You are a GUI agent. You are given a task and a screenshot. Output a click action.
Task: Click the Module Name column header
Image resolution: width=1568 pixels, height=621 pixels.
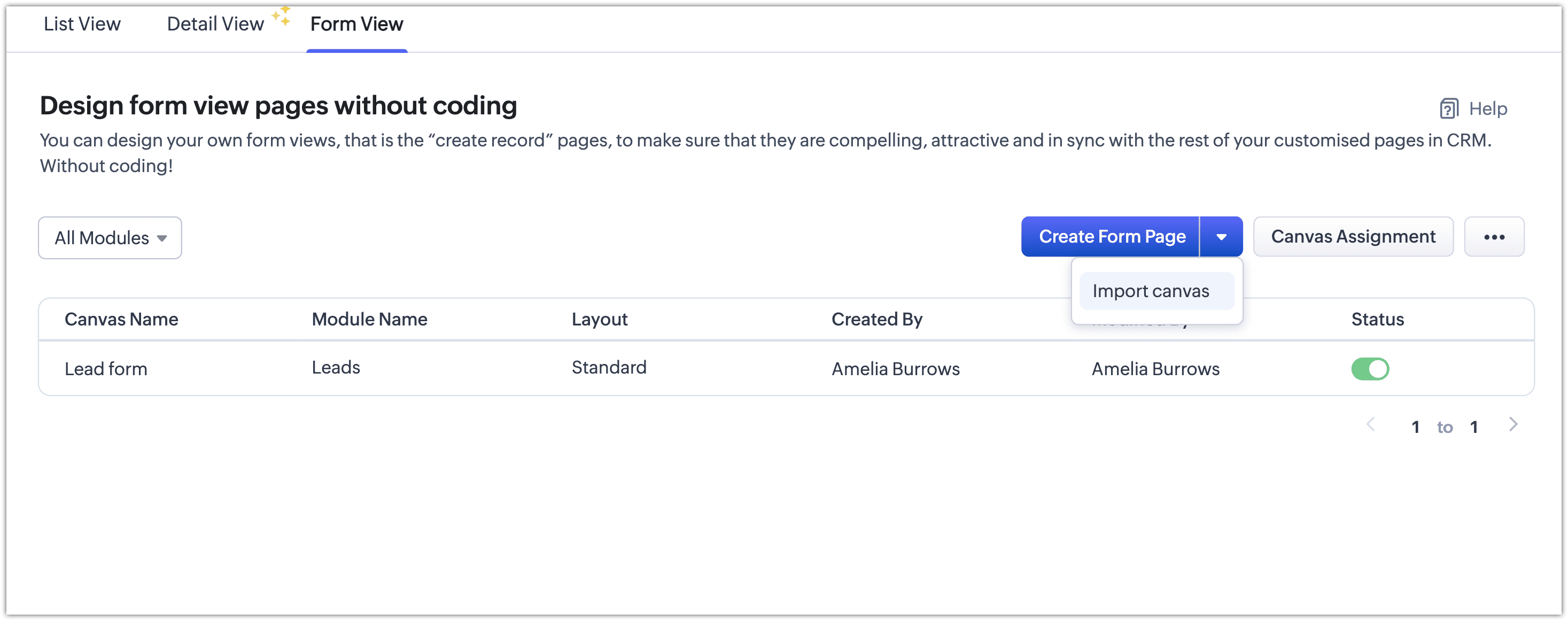point(369,320)
